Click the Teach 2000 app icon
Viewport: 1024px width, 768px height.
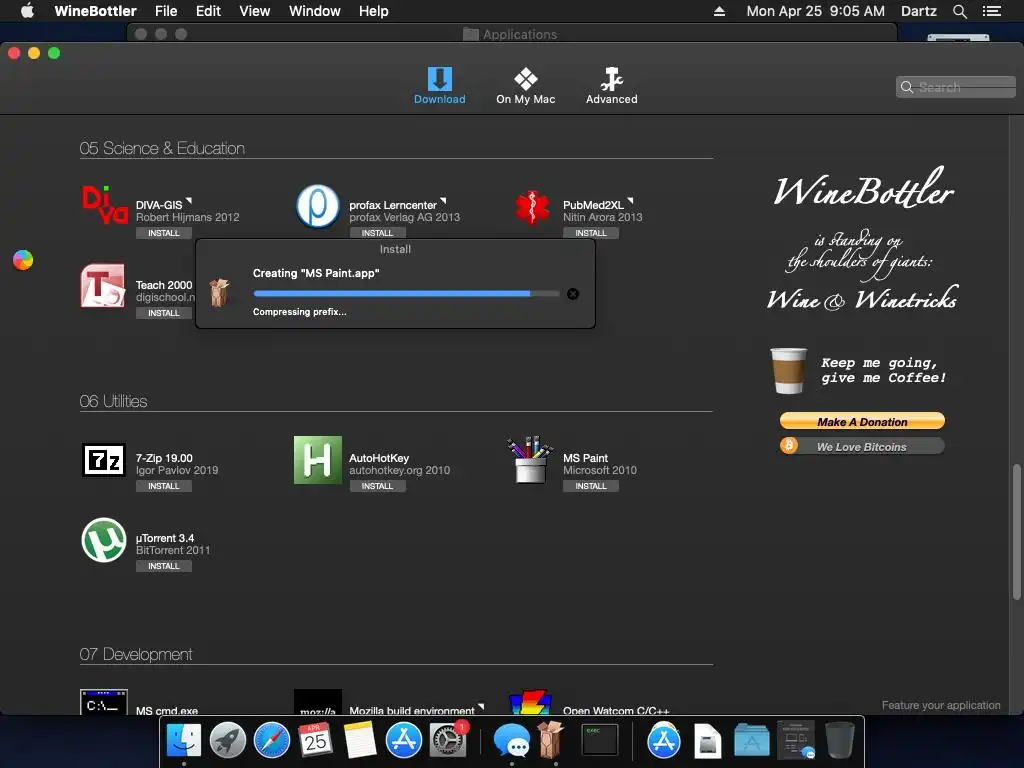[x=103, y=285]
